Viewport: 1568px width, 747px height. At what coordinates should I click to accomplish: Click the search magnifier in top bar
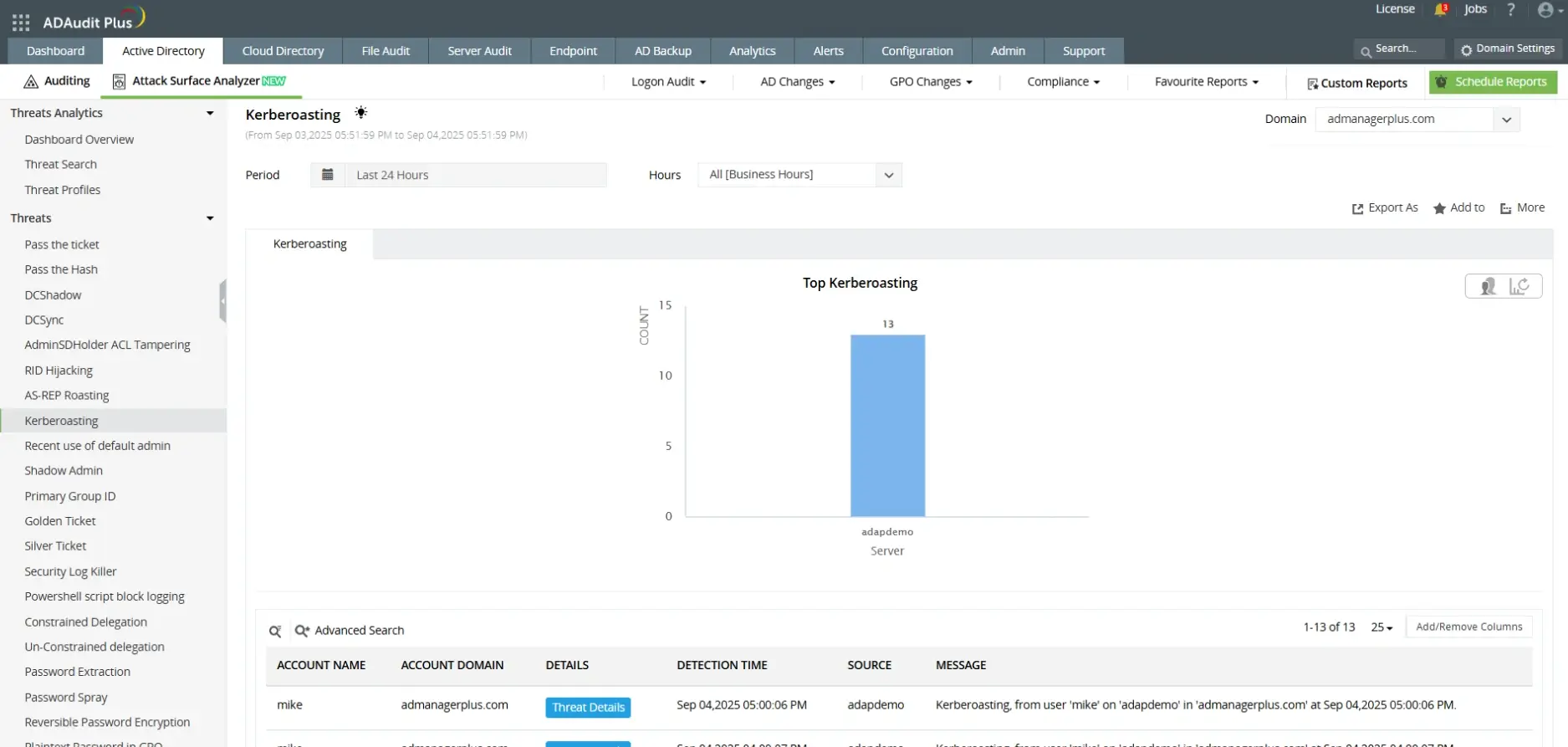point(1366,52)
